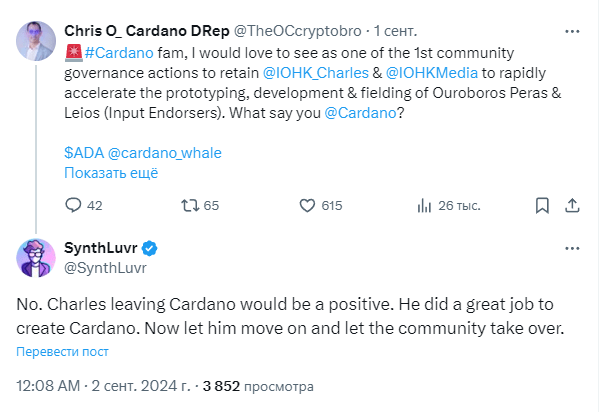Viewport: 601px width, 412px height.
Task: Bookmark the Chris O_ Cardano post
Action: pyautogui.click(x=541, y=205)
